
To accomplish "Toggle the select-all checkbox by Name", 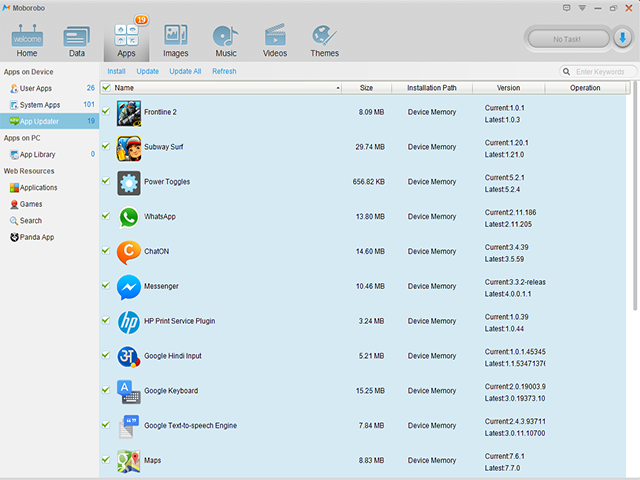I will [107, 87].
